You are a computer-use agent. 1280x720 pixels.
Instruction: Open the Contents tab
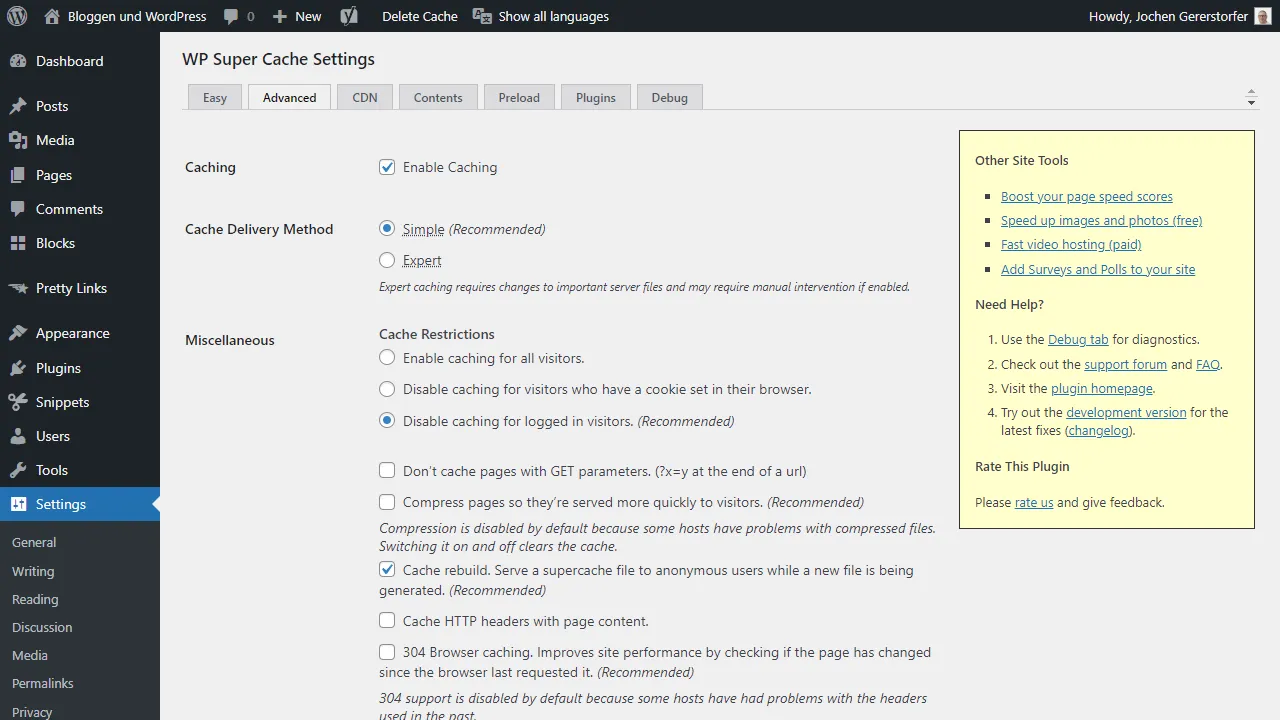click(438, 97)
